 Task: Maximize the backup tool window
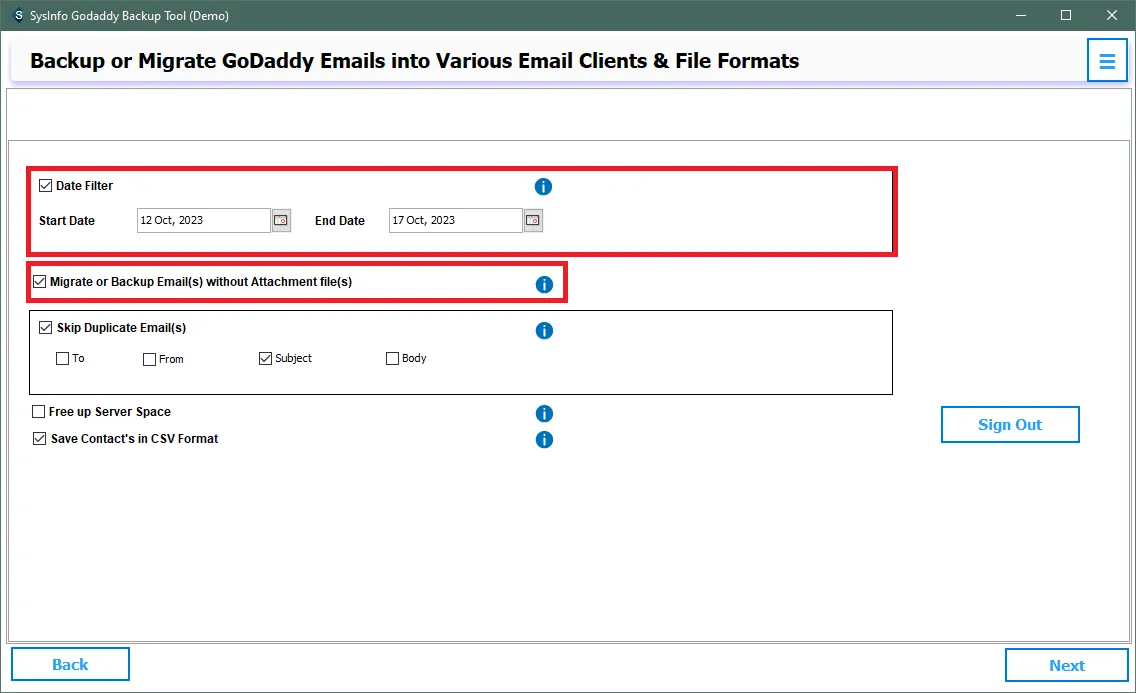pyautogui.click(x=1066, y=15)
